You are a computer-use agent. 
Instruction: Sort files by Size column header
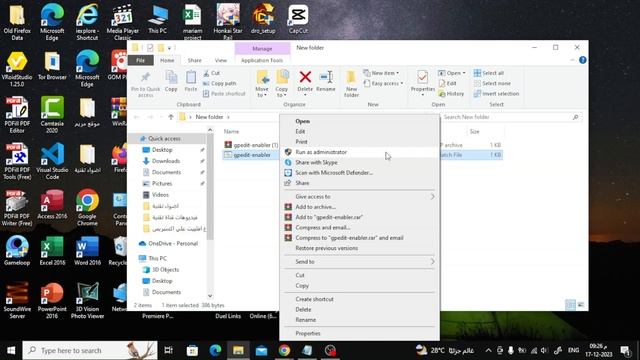tap(474, 131)
